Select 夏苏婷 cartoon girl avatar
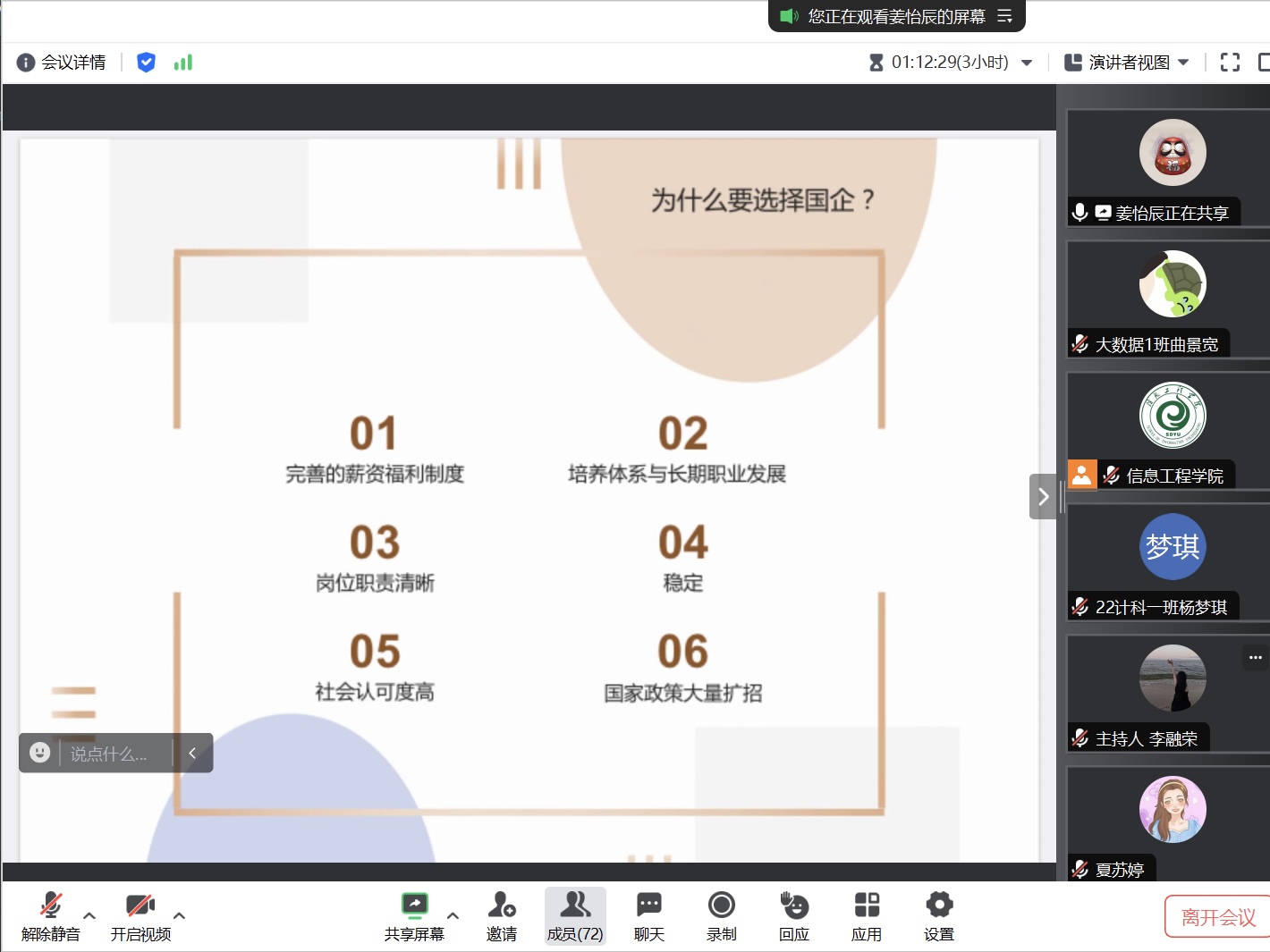 1173,810
